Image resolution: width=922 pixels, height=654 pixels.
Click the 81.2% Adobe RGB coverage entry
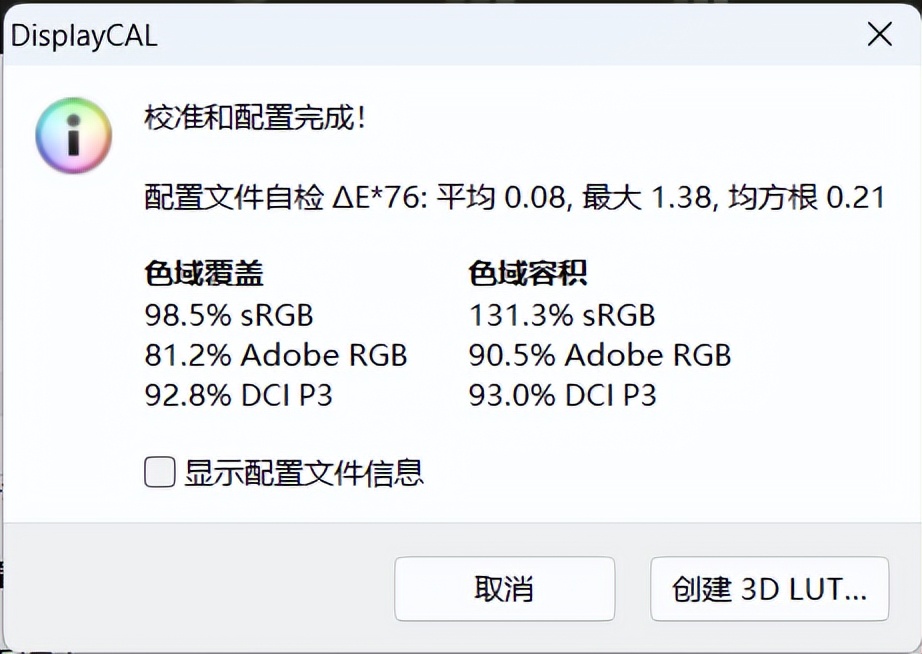(x=275, y=355)
